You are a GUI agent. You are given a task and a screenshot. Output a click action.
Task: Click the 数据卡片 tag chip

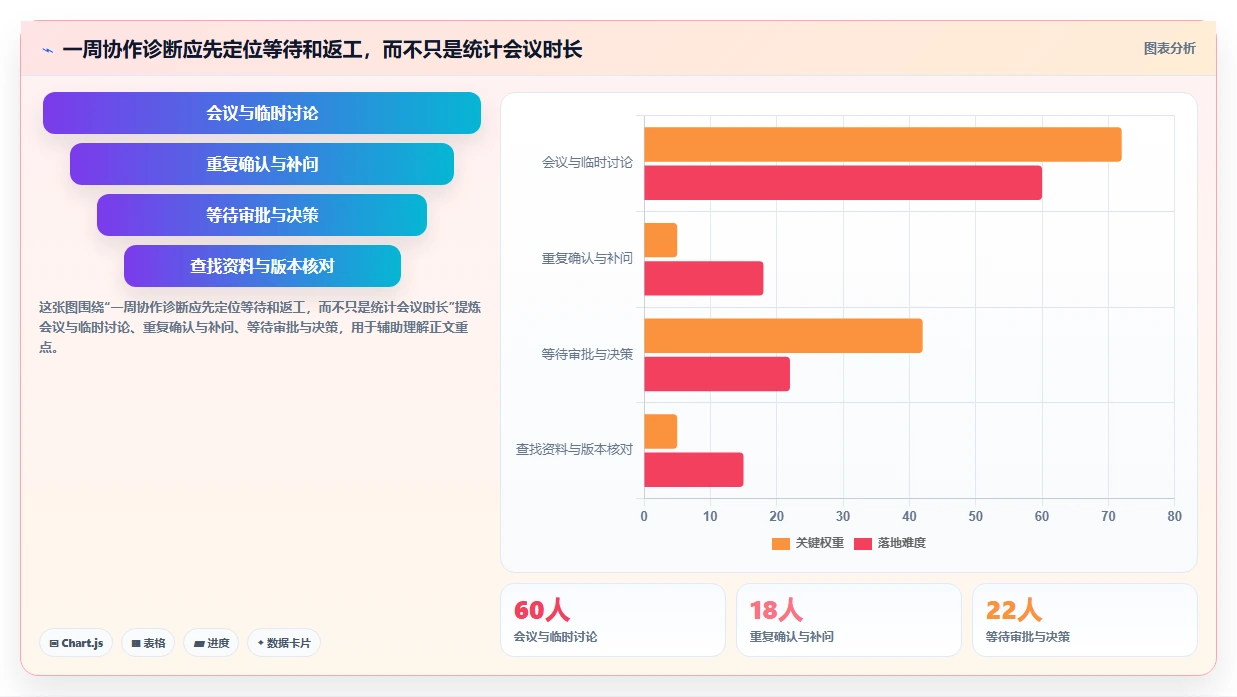(x=284, y=643)
